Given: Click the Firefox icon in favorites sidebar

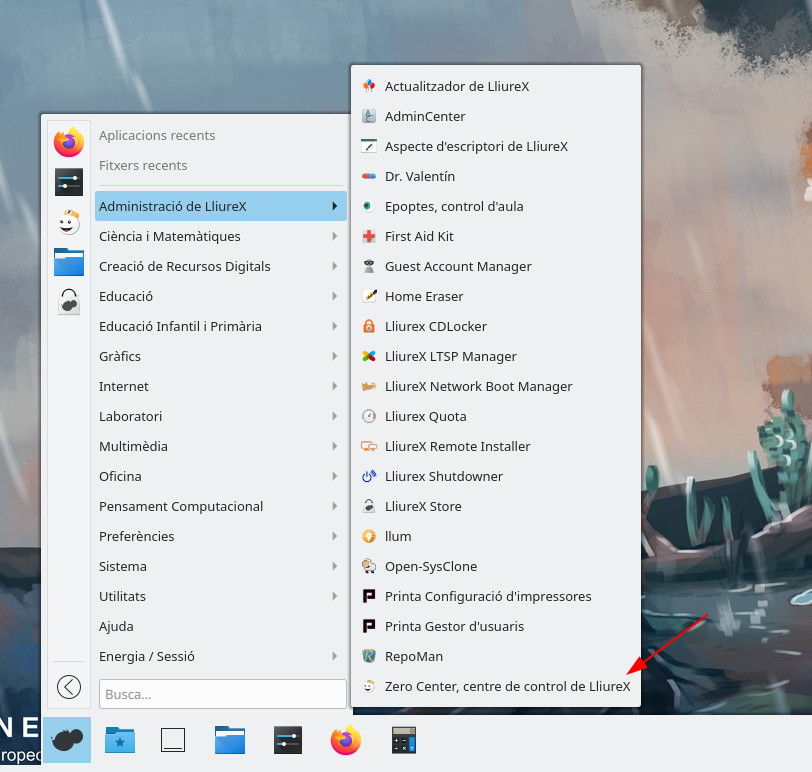Looking at the screenshot, I should click(x=69, y=142).
